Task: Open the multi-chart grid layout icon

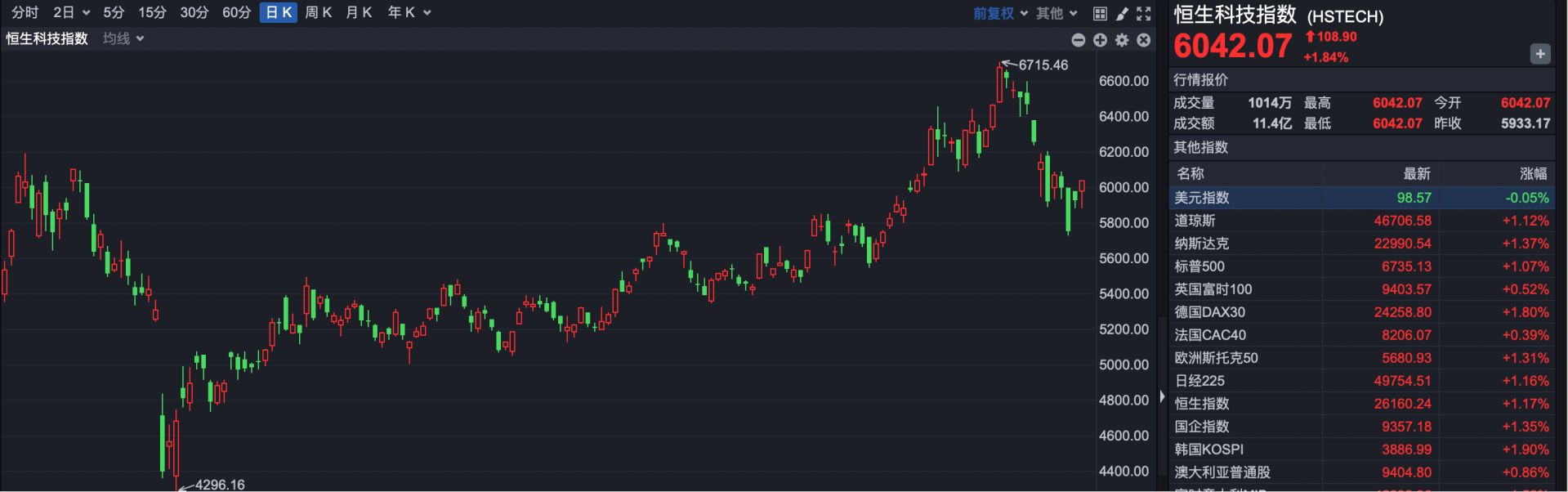Action: point(1100,13)
